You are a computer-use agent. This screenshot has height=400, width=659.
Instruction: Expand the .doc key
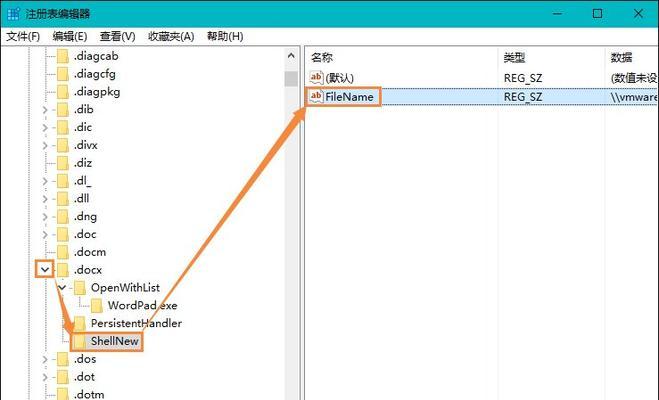45,234
